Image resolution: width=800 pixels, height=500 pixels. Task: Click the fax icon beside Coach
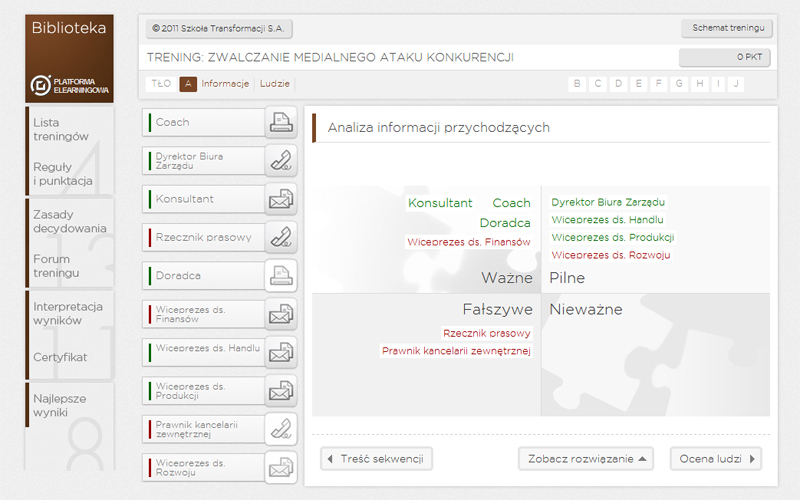281,122
